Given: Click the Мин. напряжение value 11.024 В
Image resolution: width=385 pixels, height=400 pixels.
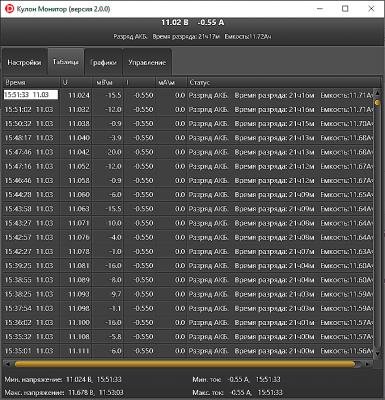Looking at the screenshot, I should click(x=79, y=380).
